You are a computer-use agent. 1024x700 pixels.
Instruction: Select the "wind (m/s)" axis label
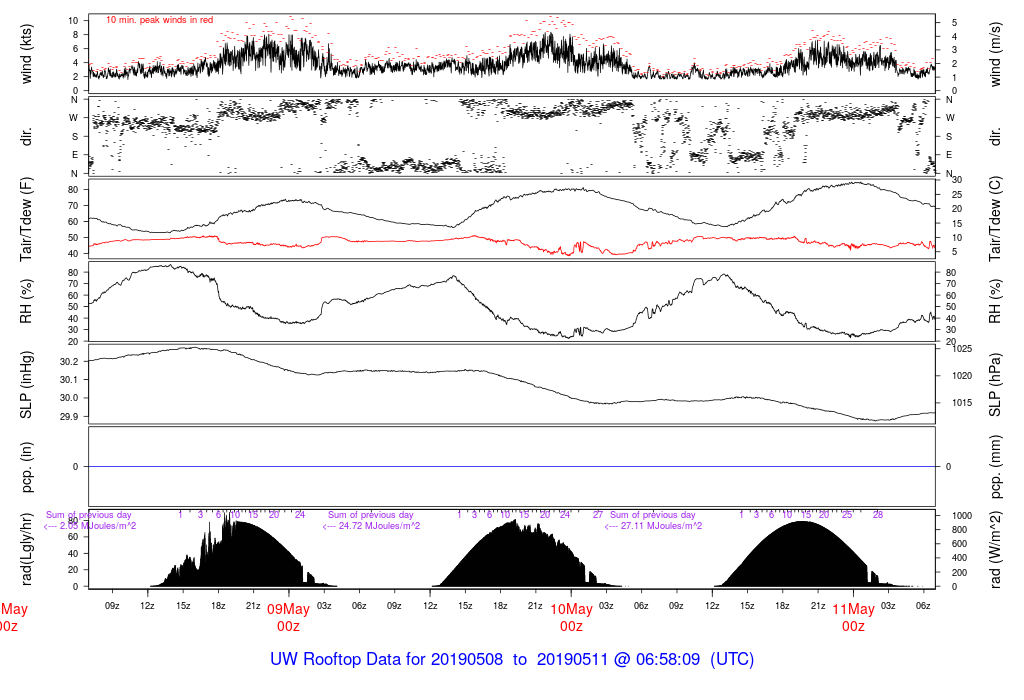click(x=995, y=54)
